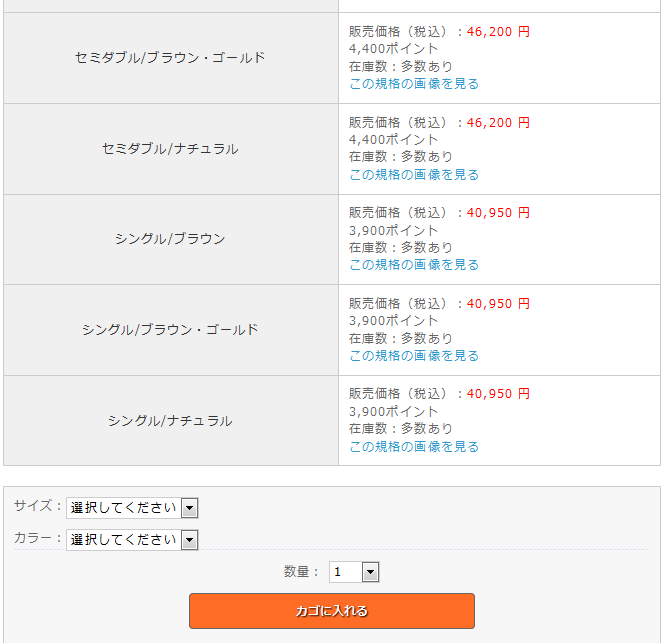The width and height of the screenshot is (666, 643).
Task: Click the セミダブル/ブラウン・ゴールド variant cell
Action: tap(170, 58)
